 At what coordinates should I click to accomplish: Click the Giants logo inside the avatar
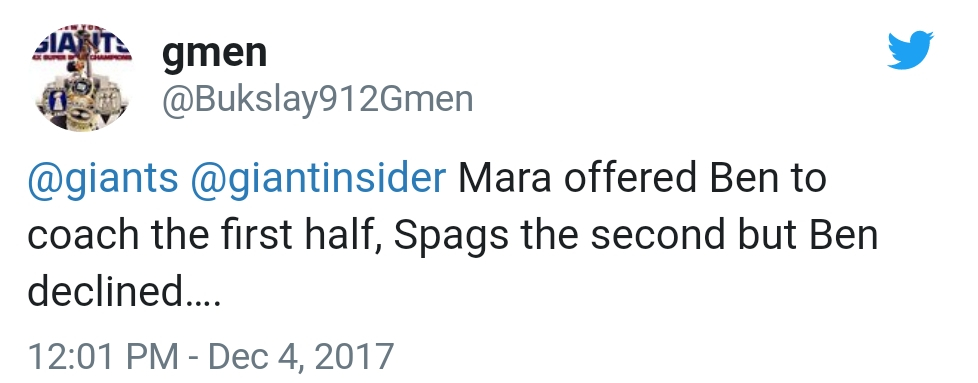point(82,45)
